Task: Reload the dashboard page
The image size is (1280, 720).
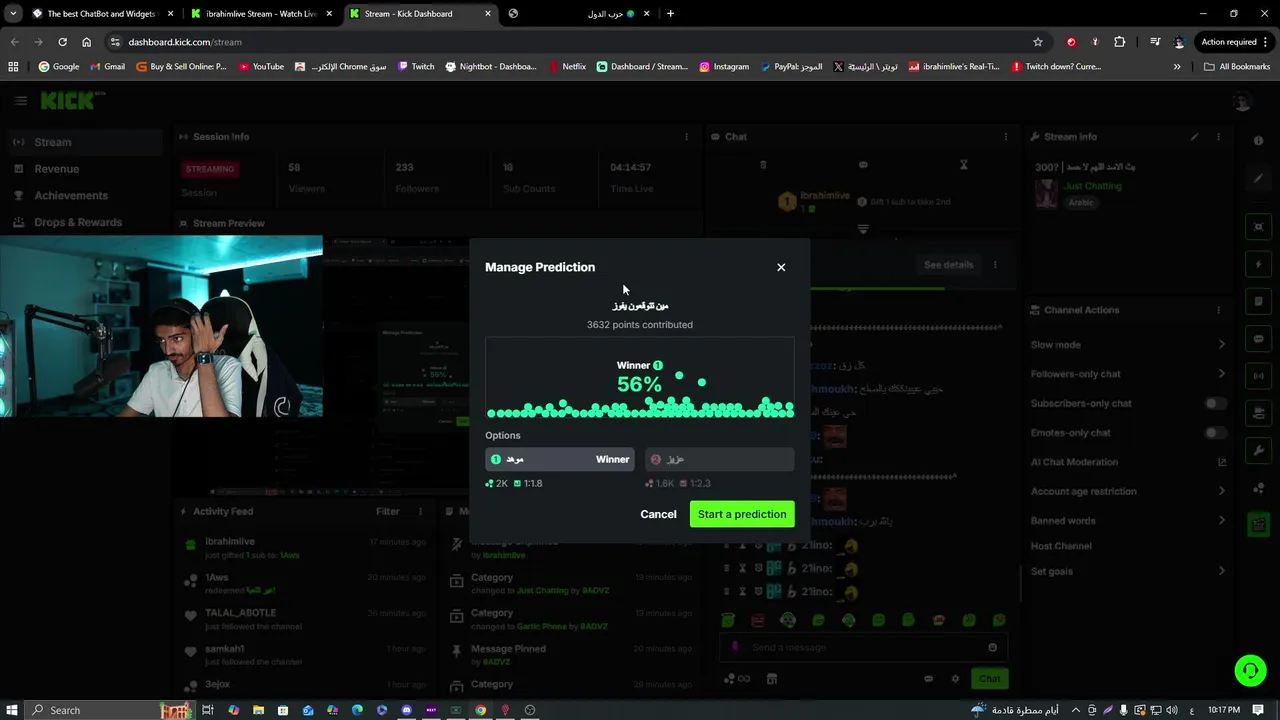Action: coord(62,42)
